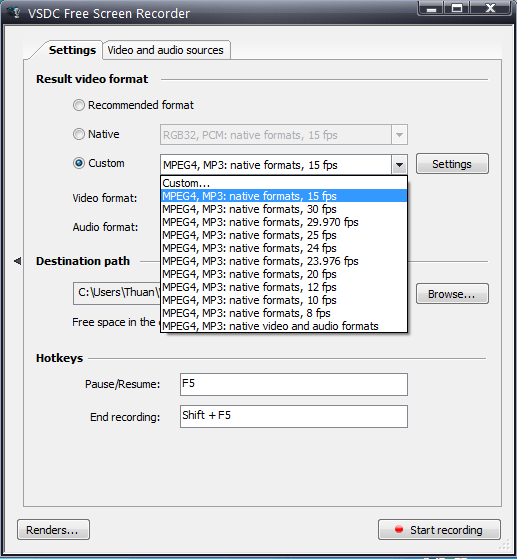Image resolution: width=517 pixels, height=559 pixels.
Task: Close the VSDC Free Screen Recorder window
Action: click(491, 8)
